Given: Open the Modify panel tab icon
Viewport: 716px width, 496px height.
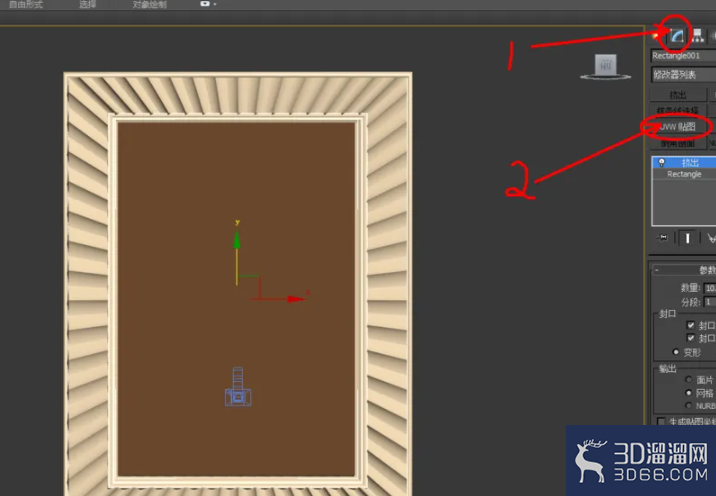Looking at the screenshot, I should click(677, 36).
